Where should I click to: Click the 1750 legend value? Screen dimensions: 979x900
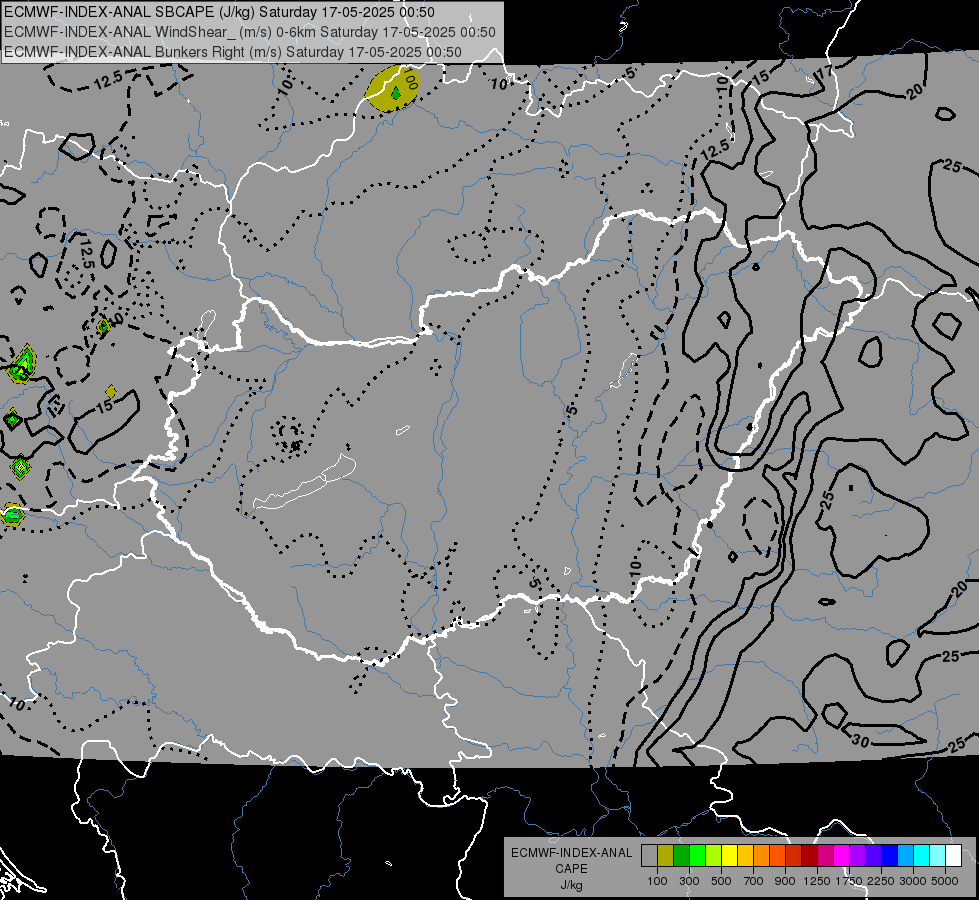849,881
